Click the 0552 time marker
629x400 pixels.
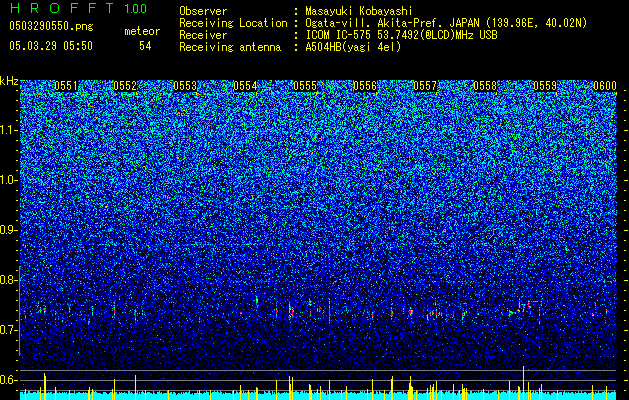[x=126, y=86]
